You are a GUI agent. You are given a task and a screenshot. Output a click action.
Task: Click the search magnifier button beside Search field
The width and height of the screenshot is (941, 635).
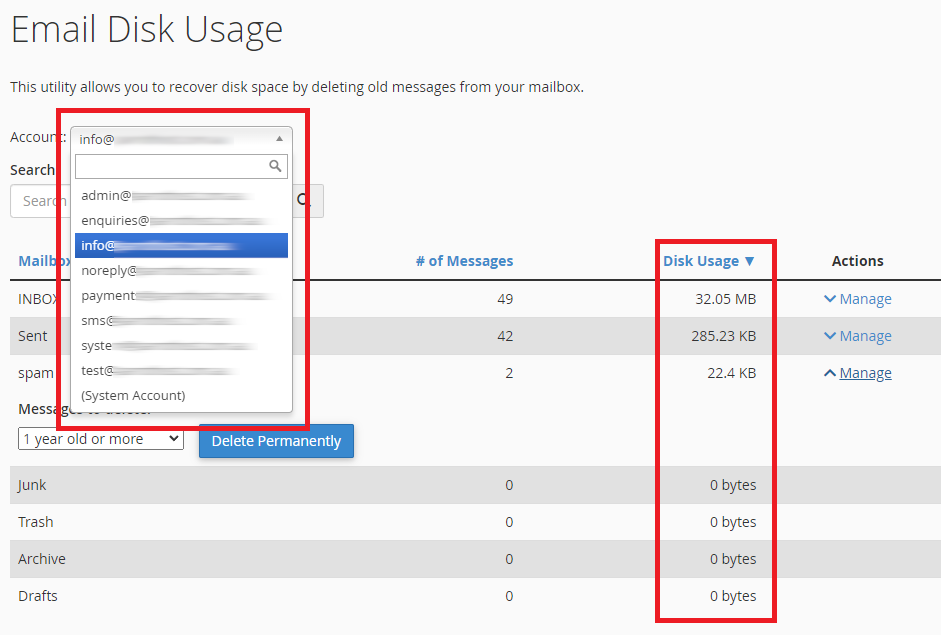pos(303,200)
